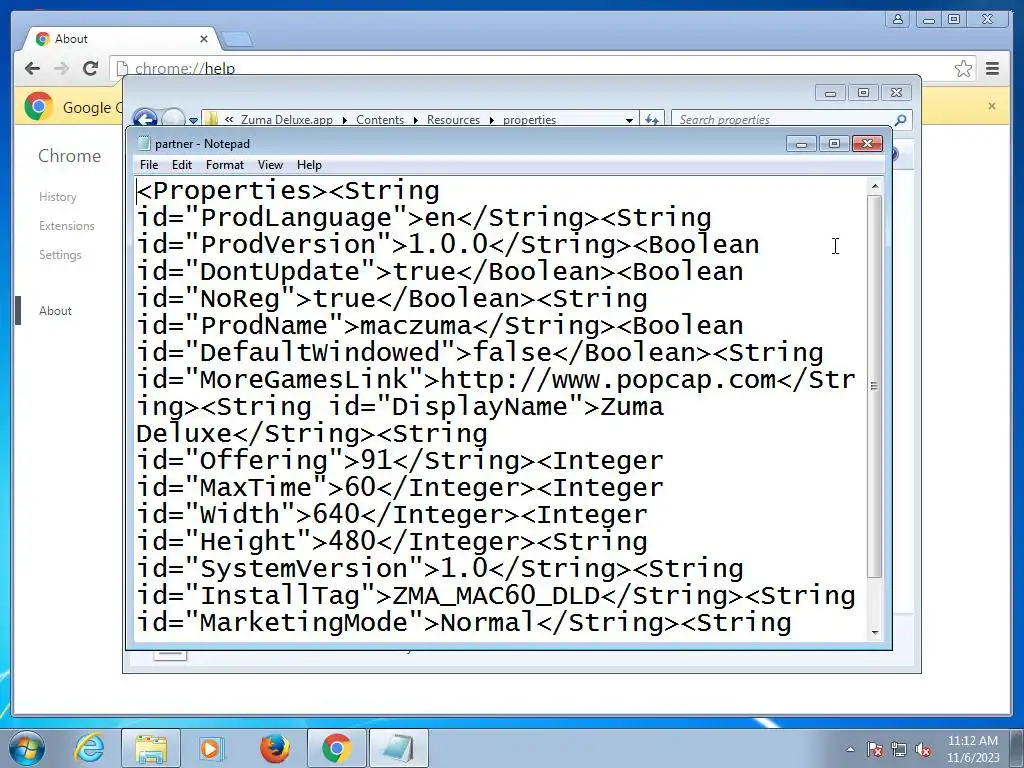
Task: Close the Explorer window
Action: [x=897, y=93]
